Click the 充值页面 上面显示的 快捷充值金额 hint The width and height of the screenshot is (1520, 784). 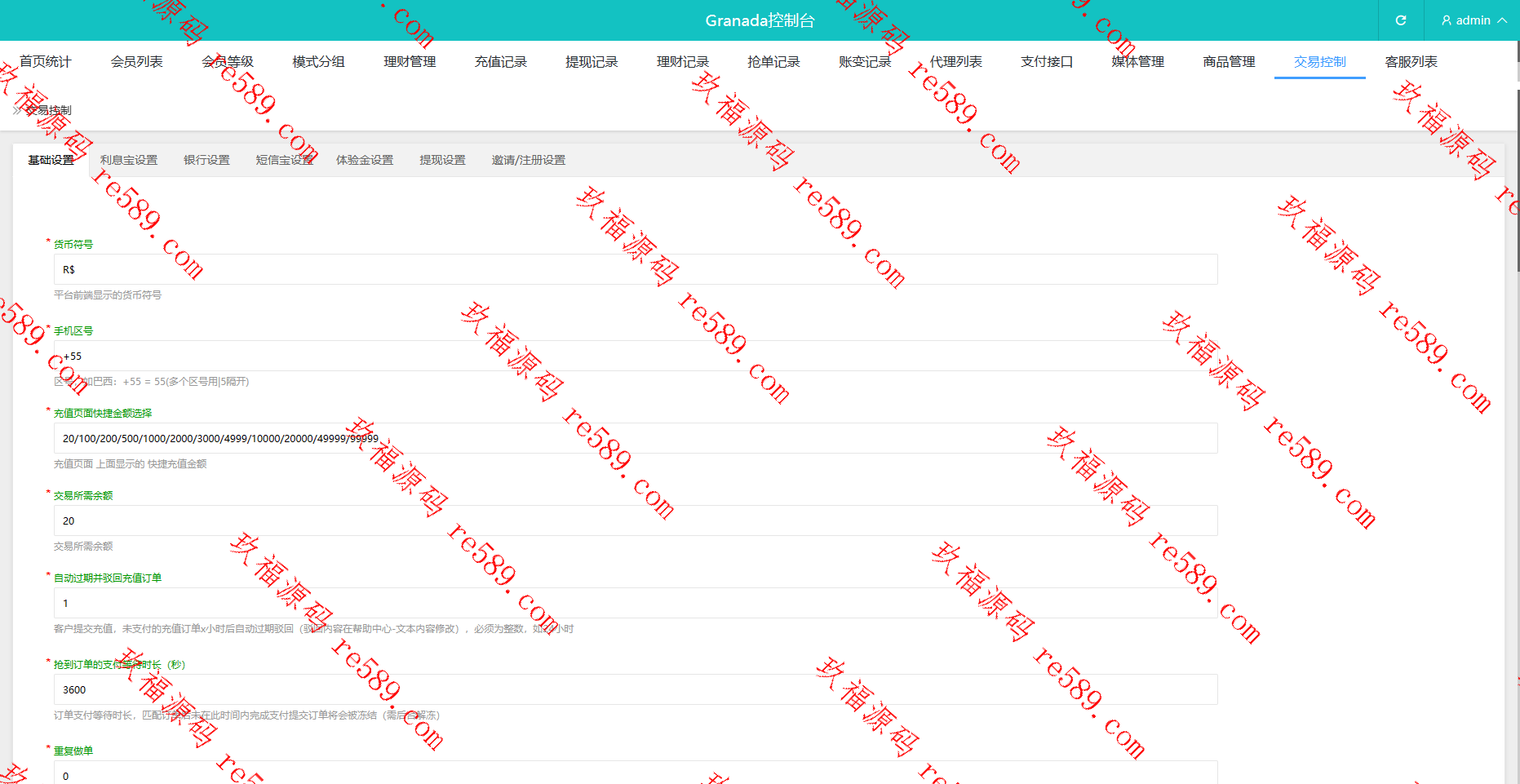(131, 464)
